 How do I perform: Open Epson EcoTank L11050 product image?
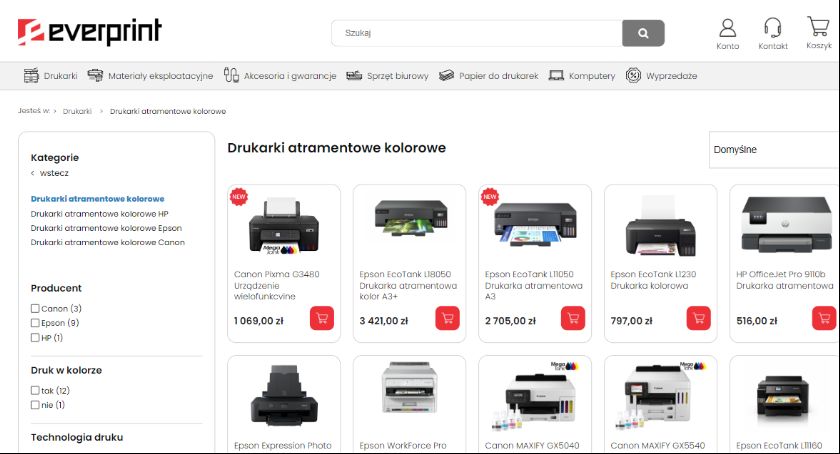(536, 224)
